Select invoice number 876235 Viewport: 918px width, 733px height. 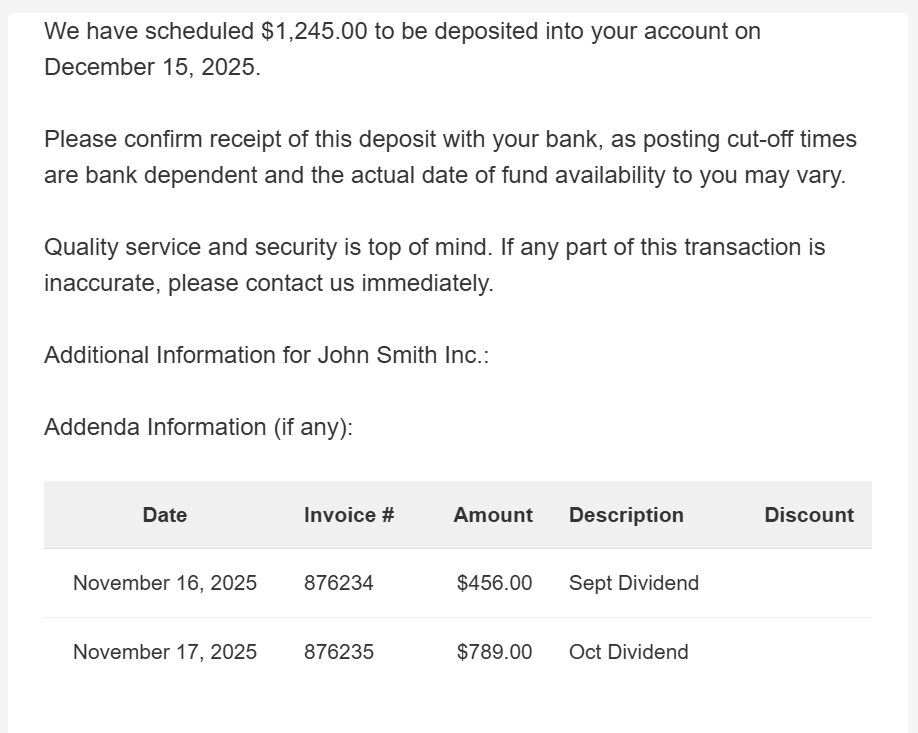coord(339,652)
